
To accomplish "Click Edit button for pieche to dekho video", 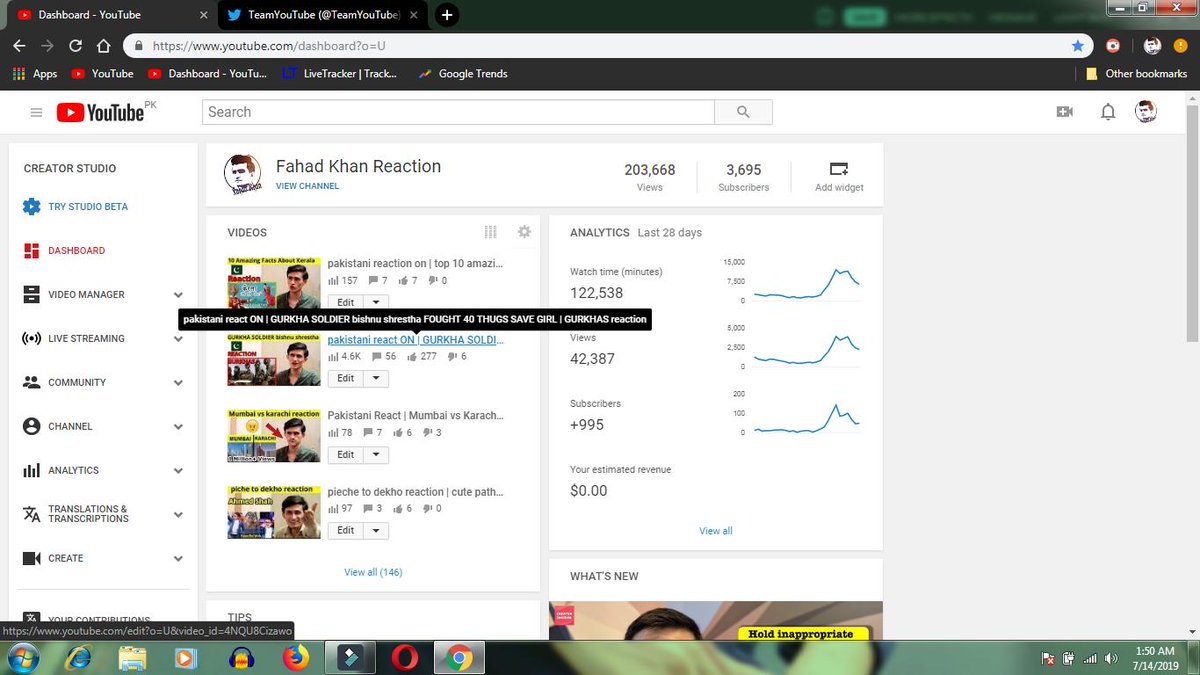I will click(x=345, y=531).
